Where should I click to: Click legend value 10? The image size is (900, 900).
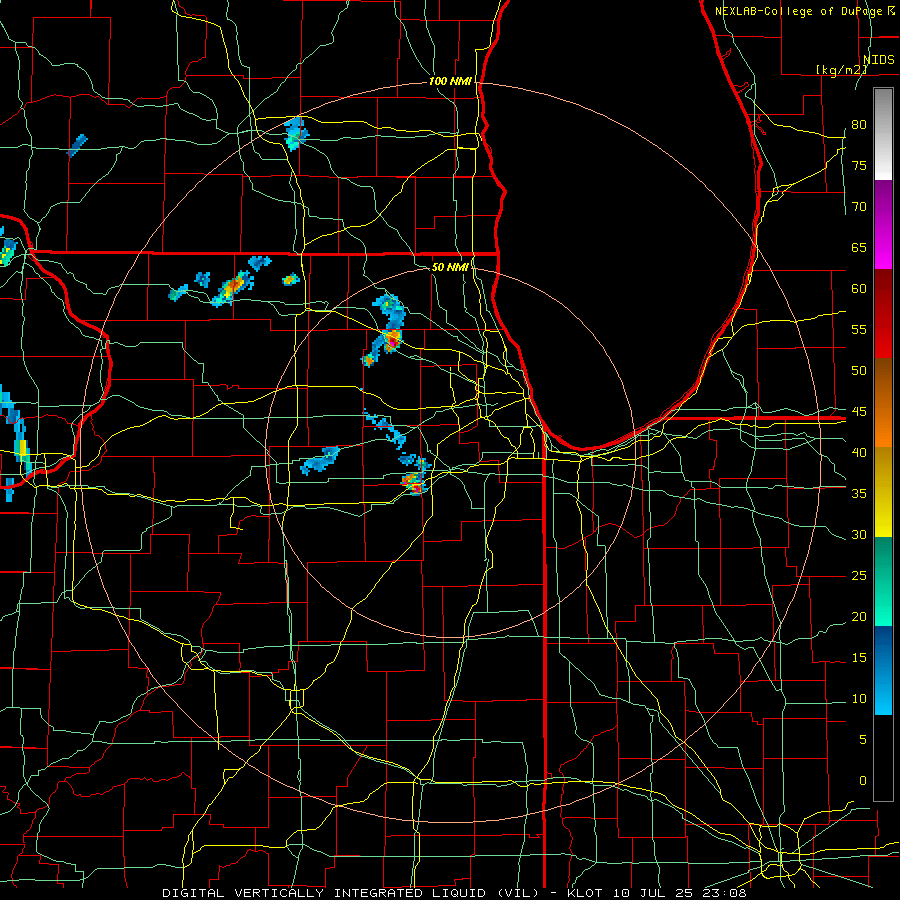pos(859,699)
